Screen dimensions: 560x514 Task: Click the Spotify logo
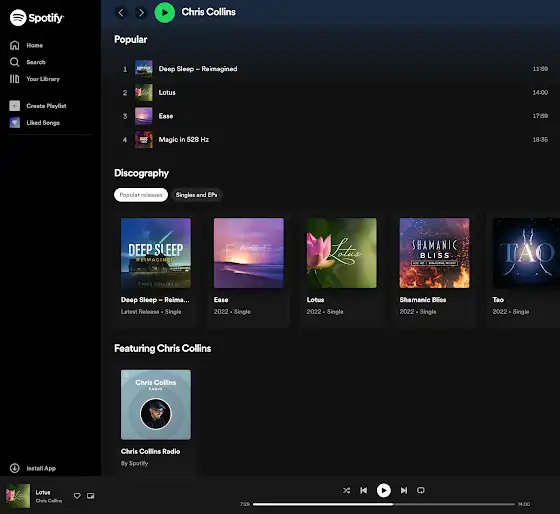click(x=37, y=18)
